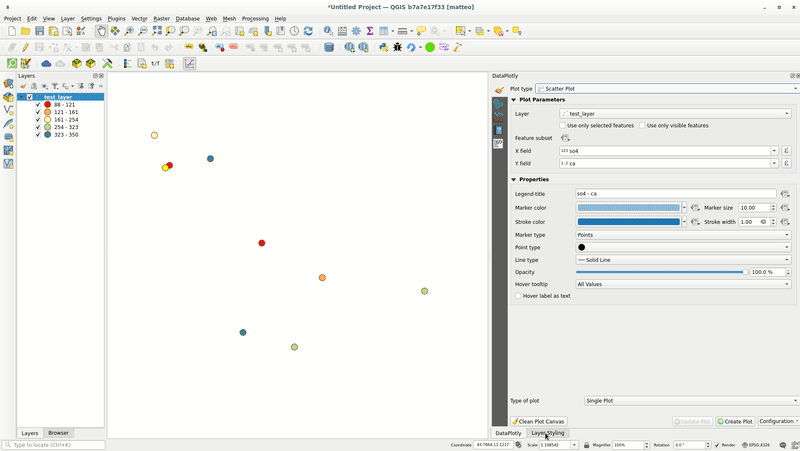Uncheck the 88 - 121 legend class

[x=38, y=105]
